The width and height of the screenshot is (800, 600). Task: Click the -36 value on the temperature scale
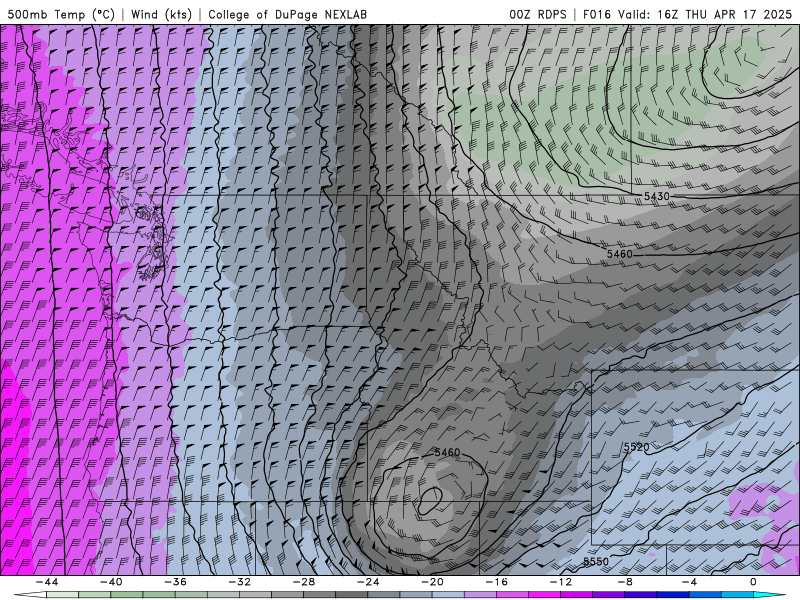point(175,582)
